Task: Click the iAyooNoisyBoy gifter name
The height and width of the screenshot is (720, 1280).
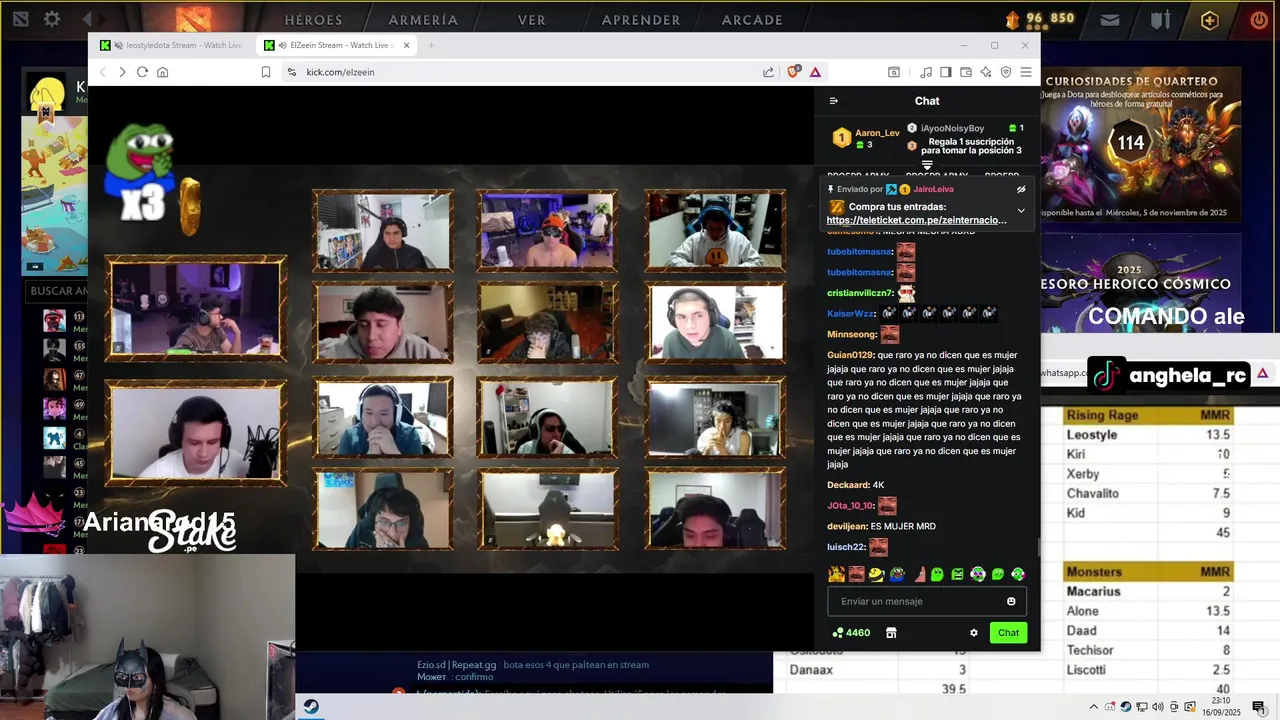Action: click(952, 128)
